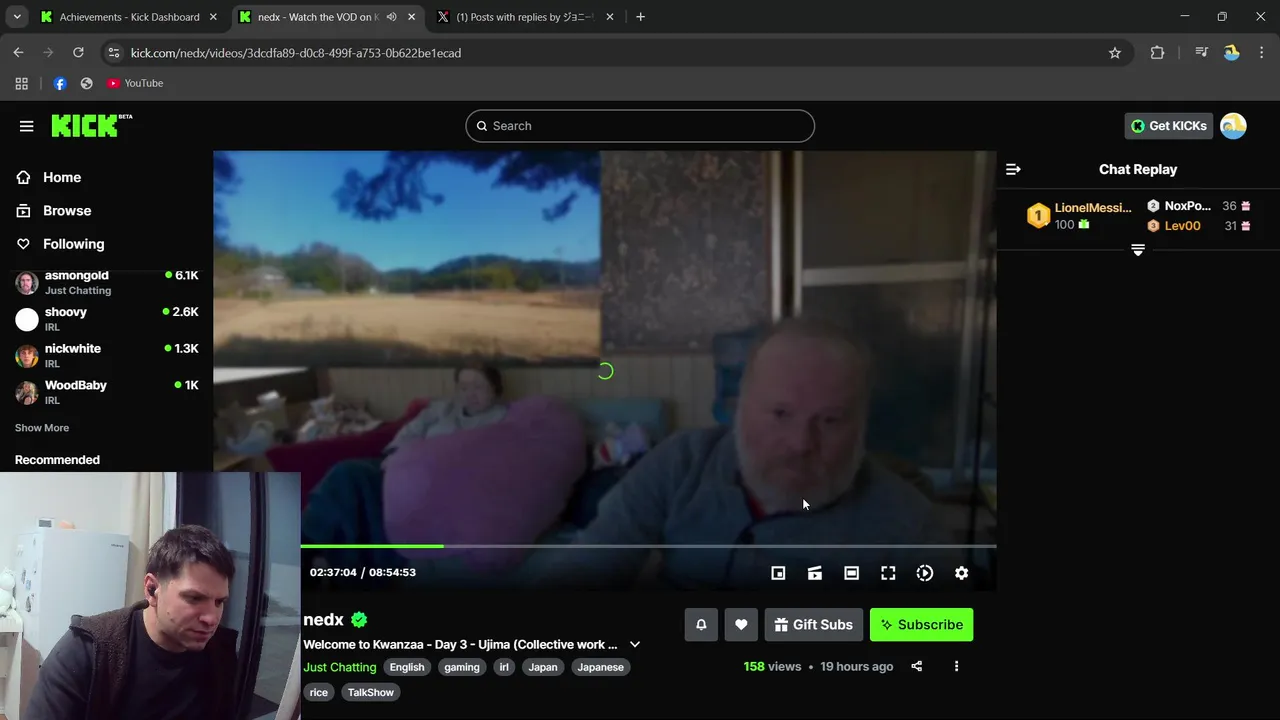Turn on notifications with the bell button
Image resolution: width=1280 pixels, height=720 pixels.
point(701,625)
